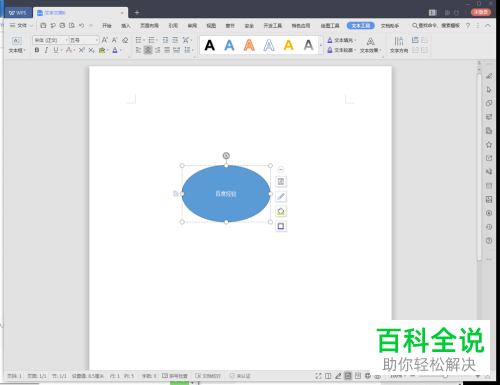This screenshot has width=500, height=385.
Task: Toggle subscript formatting
Action: 91,50
